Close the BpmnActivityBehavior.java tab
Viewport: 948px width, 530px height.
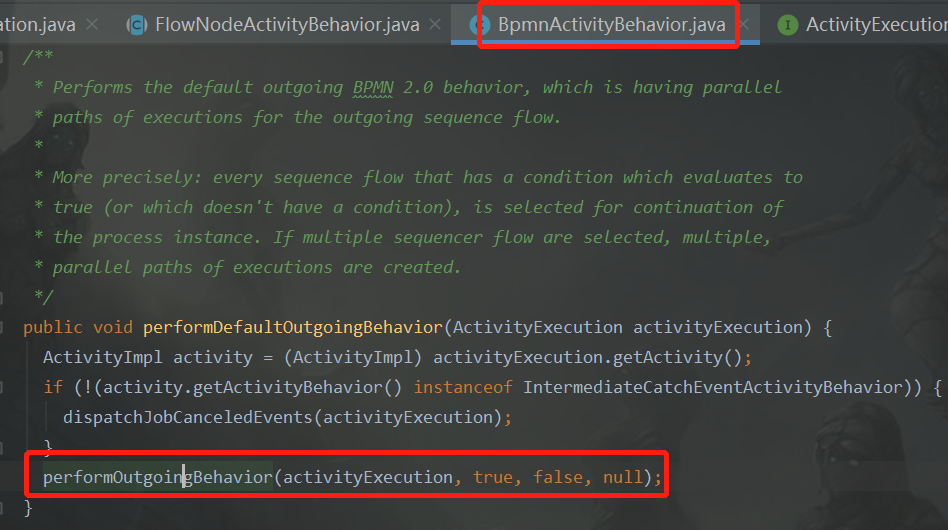(x=745, y=25)
